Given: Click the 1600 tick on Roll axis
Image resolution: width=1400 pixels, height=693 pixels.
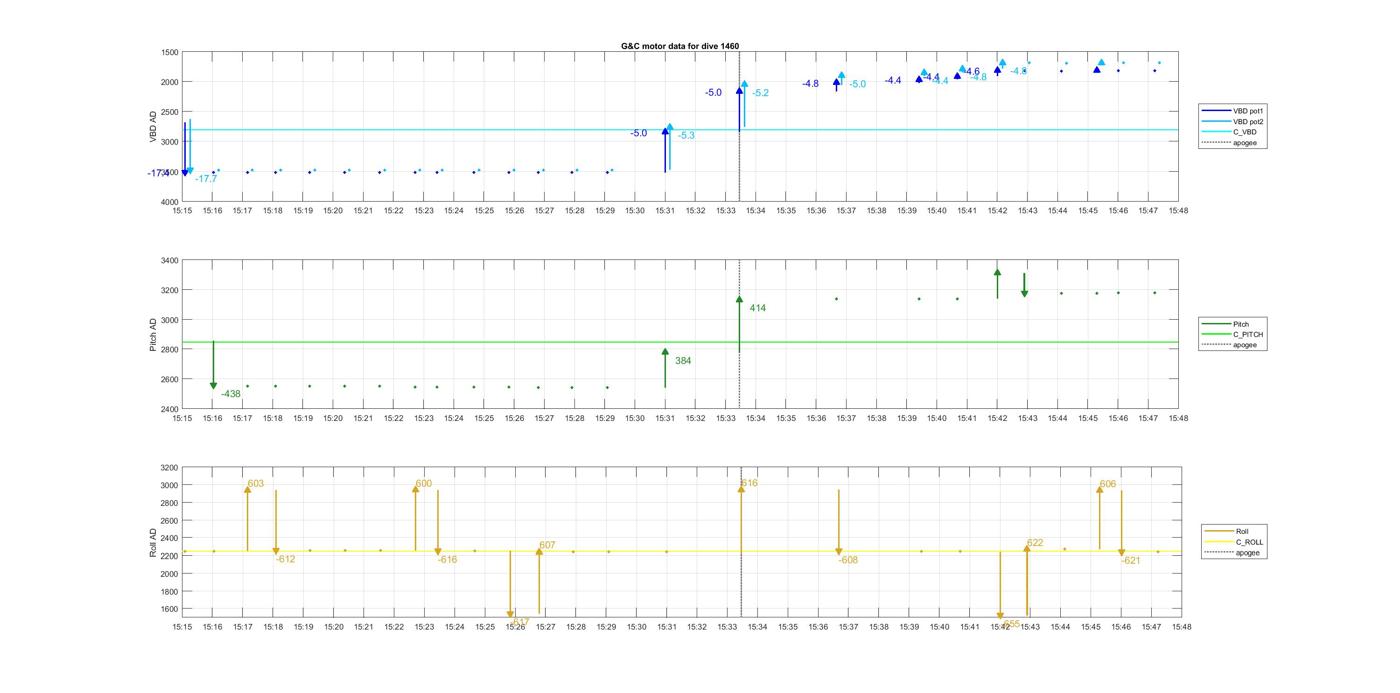Looking at the screenshot, I should pos(170,609).
